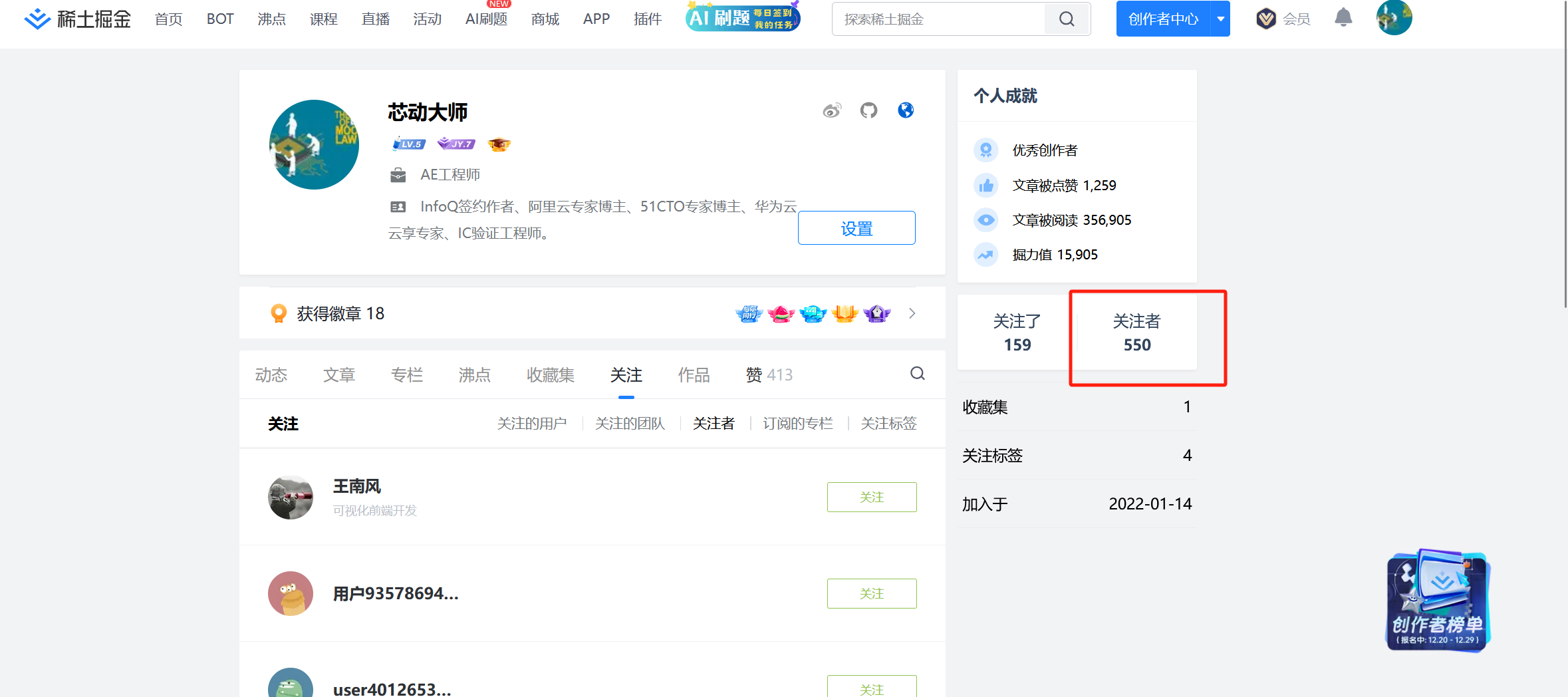Click the 文章被点赞 thumbs-up icon
The height and width of the screenshot is (697, 1568).
(x=986, y=185)
